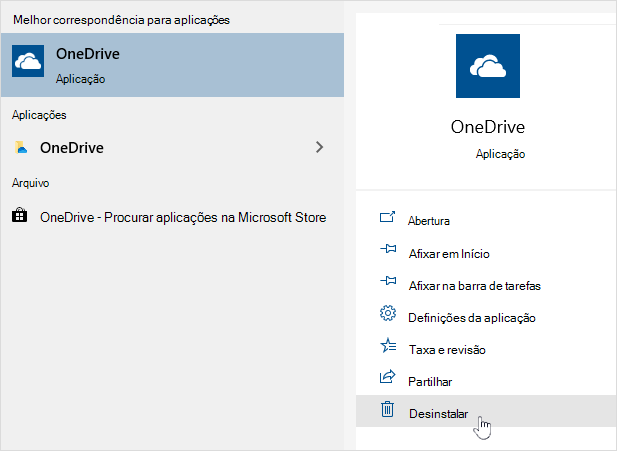617x451 pixels.
Task: Click the star icon beside Taxa e revisão
Action: tap(388, 346)
